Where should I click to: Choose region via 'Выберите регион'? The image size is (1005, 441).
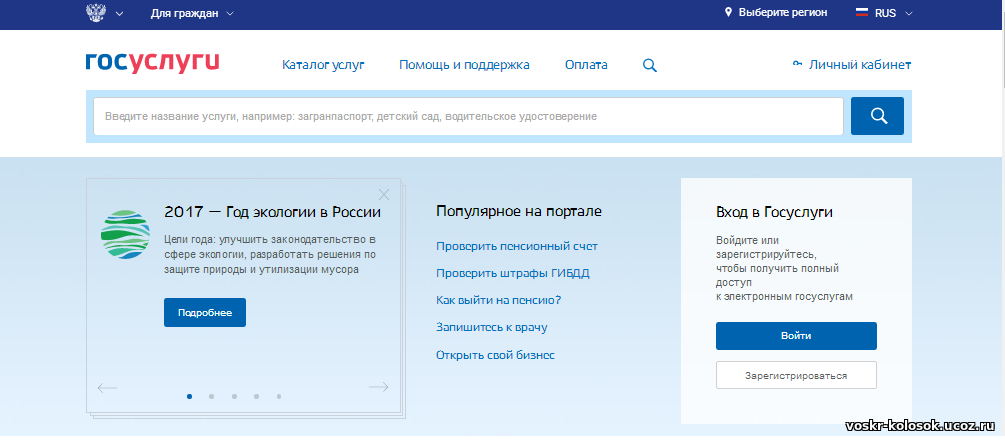(783, 12)
